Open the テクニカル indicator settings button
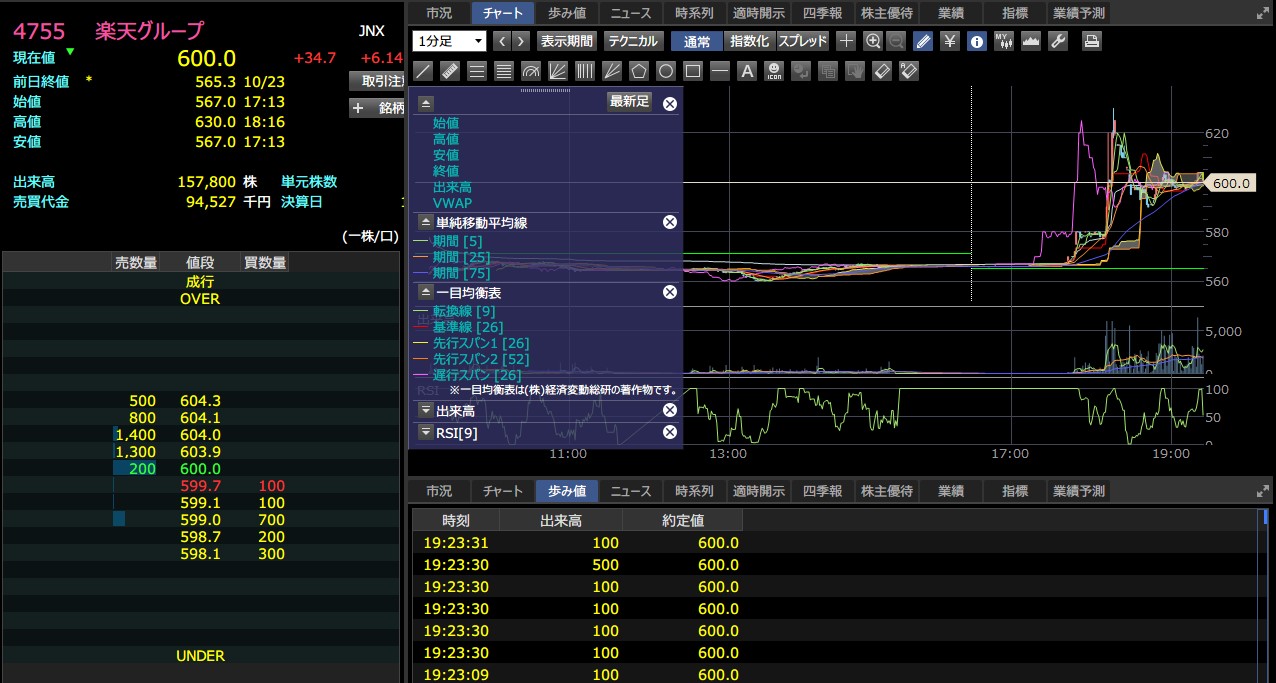Viewport: 1276px width, 683px height. pos(633,41)
